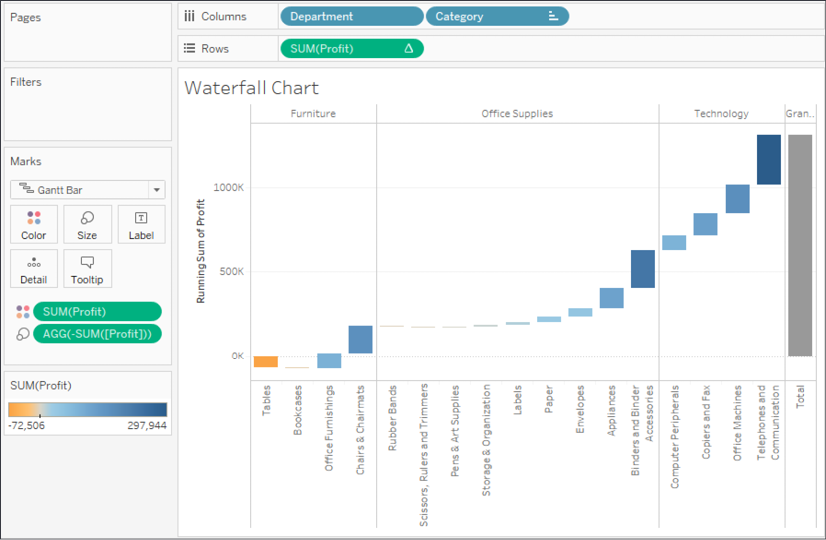Click size icon beside AGG(-SUM([Profit])) pill
Image resolution: width=826 pixels, height=540 pixels.
coord(23,334)
